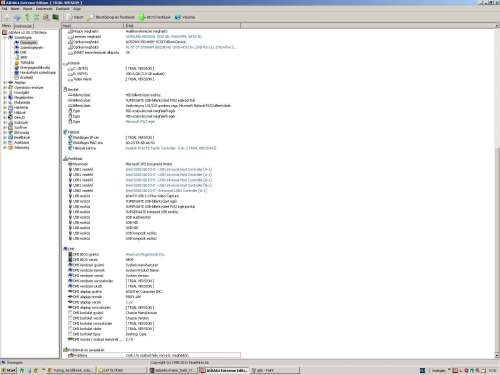
Task: Open the Enhanced USB2 Controller blue link
Action: [x=166, y=191]
